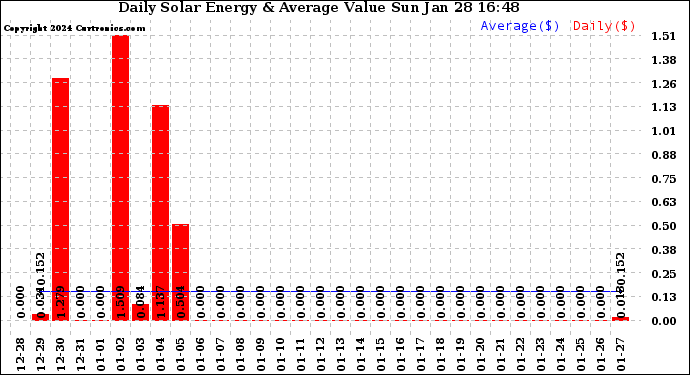
Task: Click the 01-03 date label
Action: 141,354
